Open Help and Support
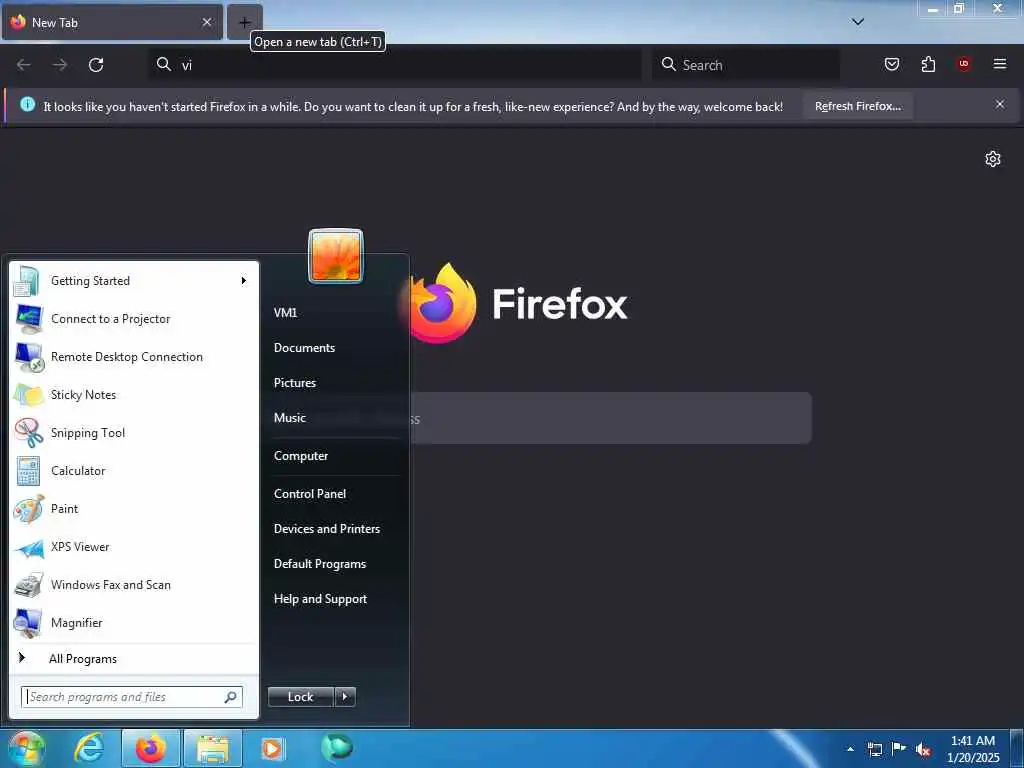 tap(321, 599)
